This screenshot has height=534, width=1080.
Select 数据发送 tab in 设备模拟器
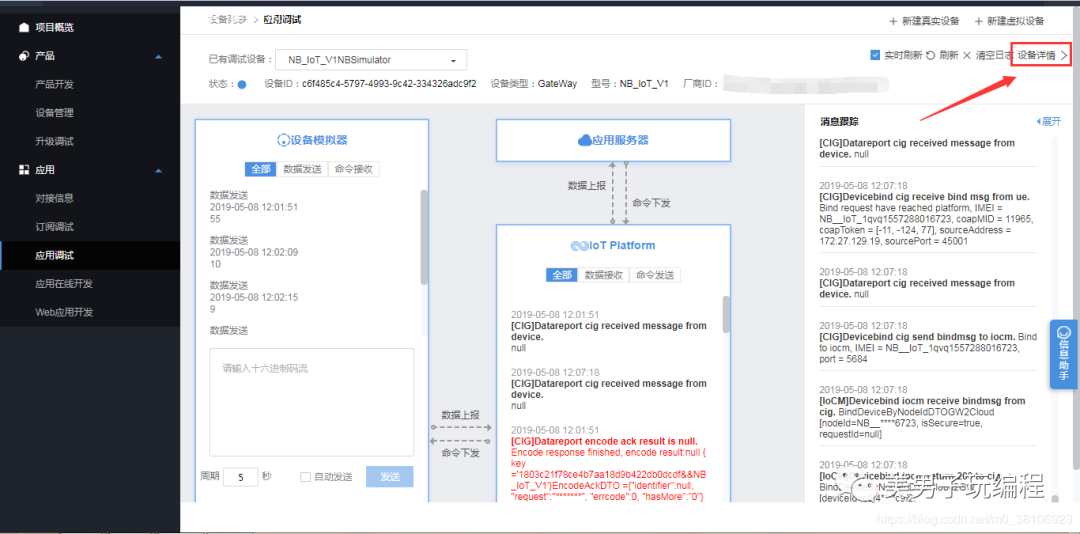(302, 170)
